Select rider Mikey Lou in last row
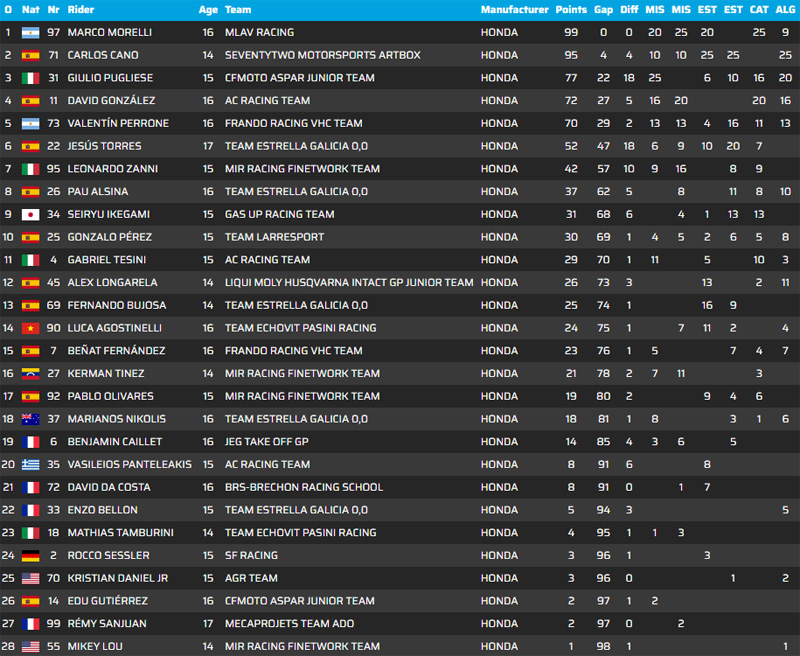Viewport: 800px width, 656px height. coord(95,647)
